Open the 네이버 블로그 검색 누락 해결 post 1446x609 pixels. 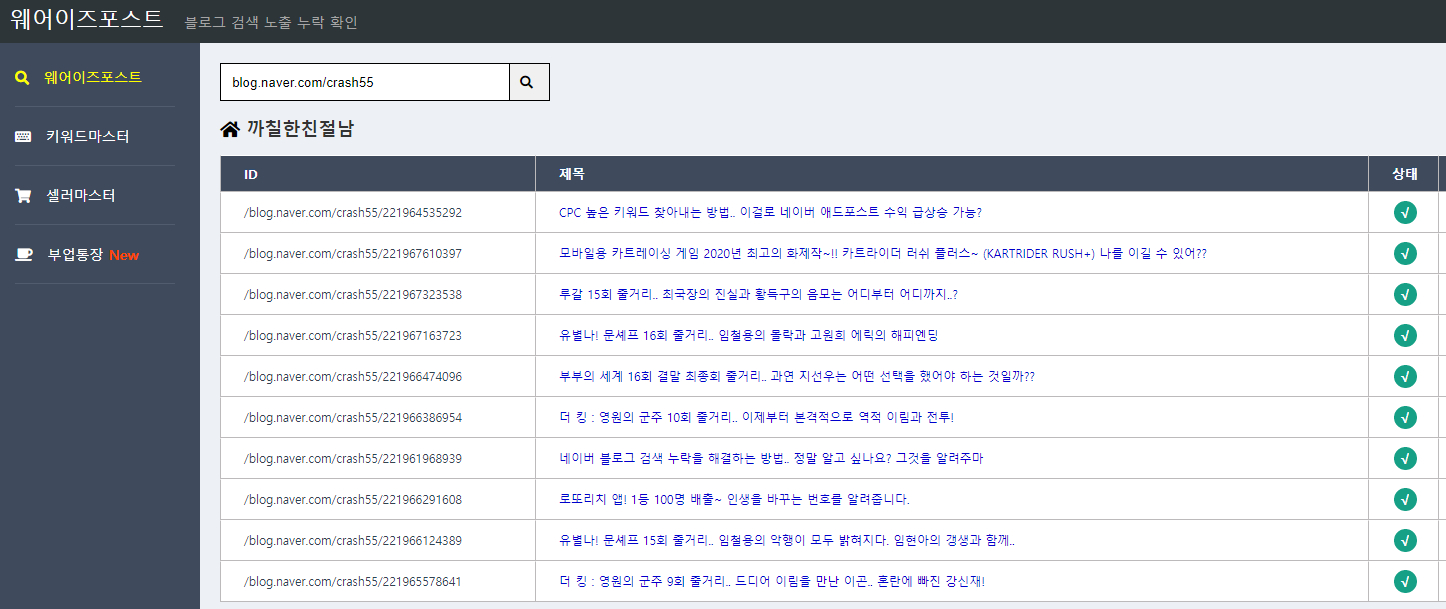click(771, 458)
